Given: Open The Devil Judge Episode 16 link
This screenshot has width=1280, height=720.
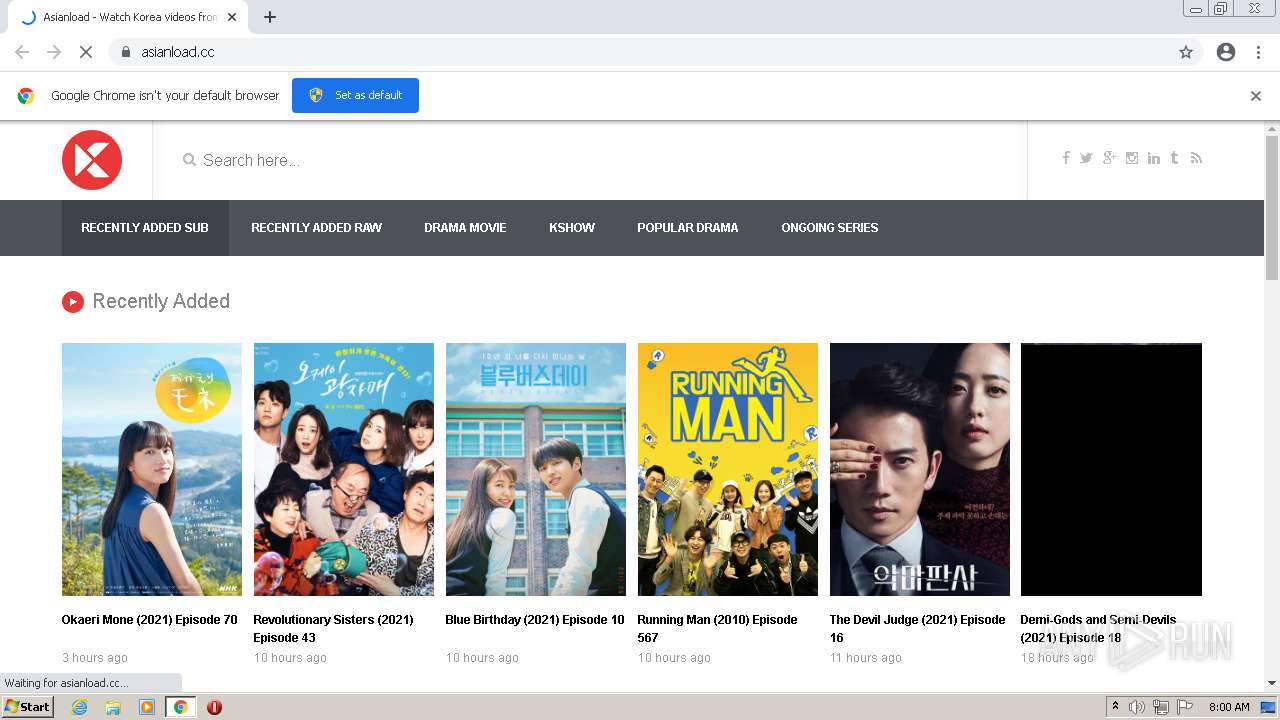Looking at the screenshot, I should [918, 629].
